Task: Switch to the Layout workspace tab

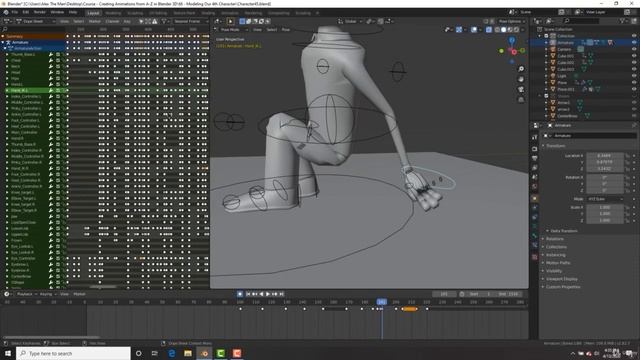Action: click(x=93, y=13)
